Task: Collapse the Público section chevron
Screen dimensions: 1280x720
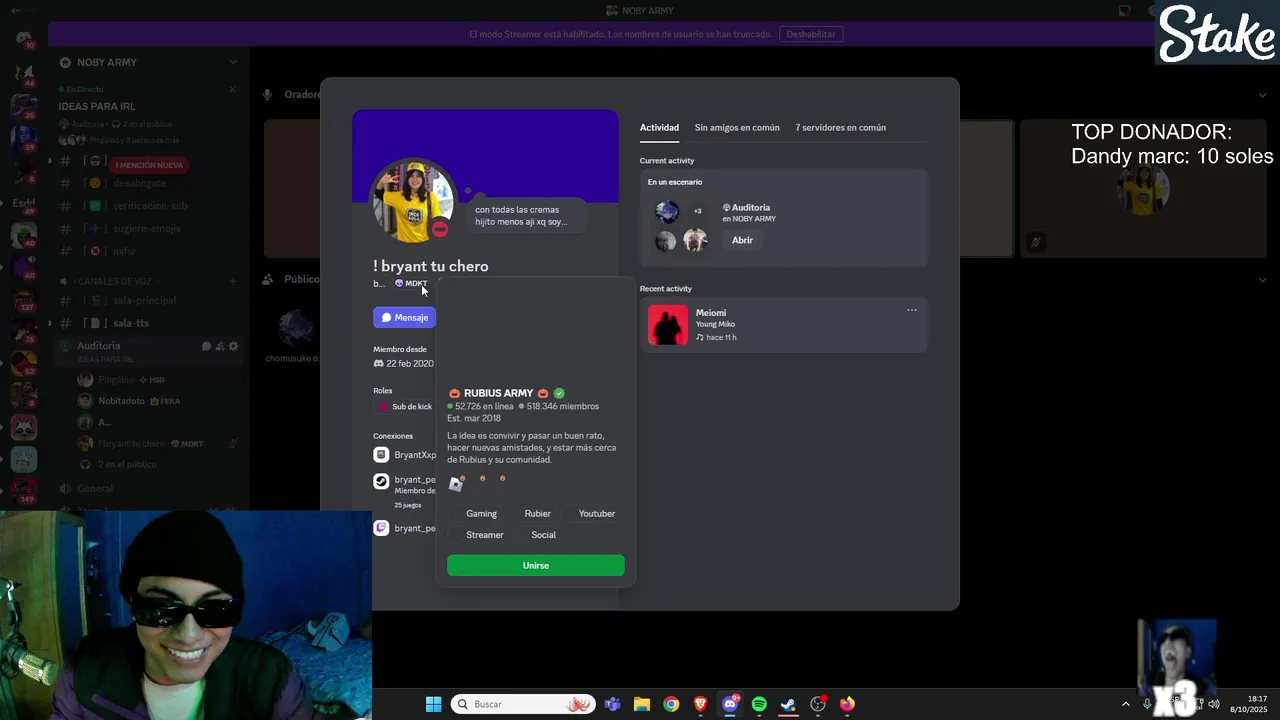Action: (x=1263, y=280)
